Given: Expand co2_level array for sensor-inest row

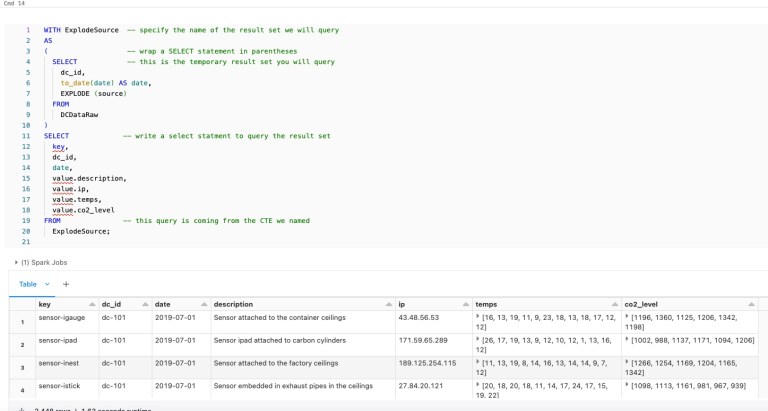Looking at the screenshot, I should click(x=627, y=363).
